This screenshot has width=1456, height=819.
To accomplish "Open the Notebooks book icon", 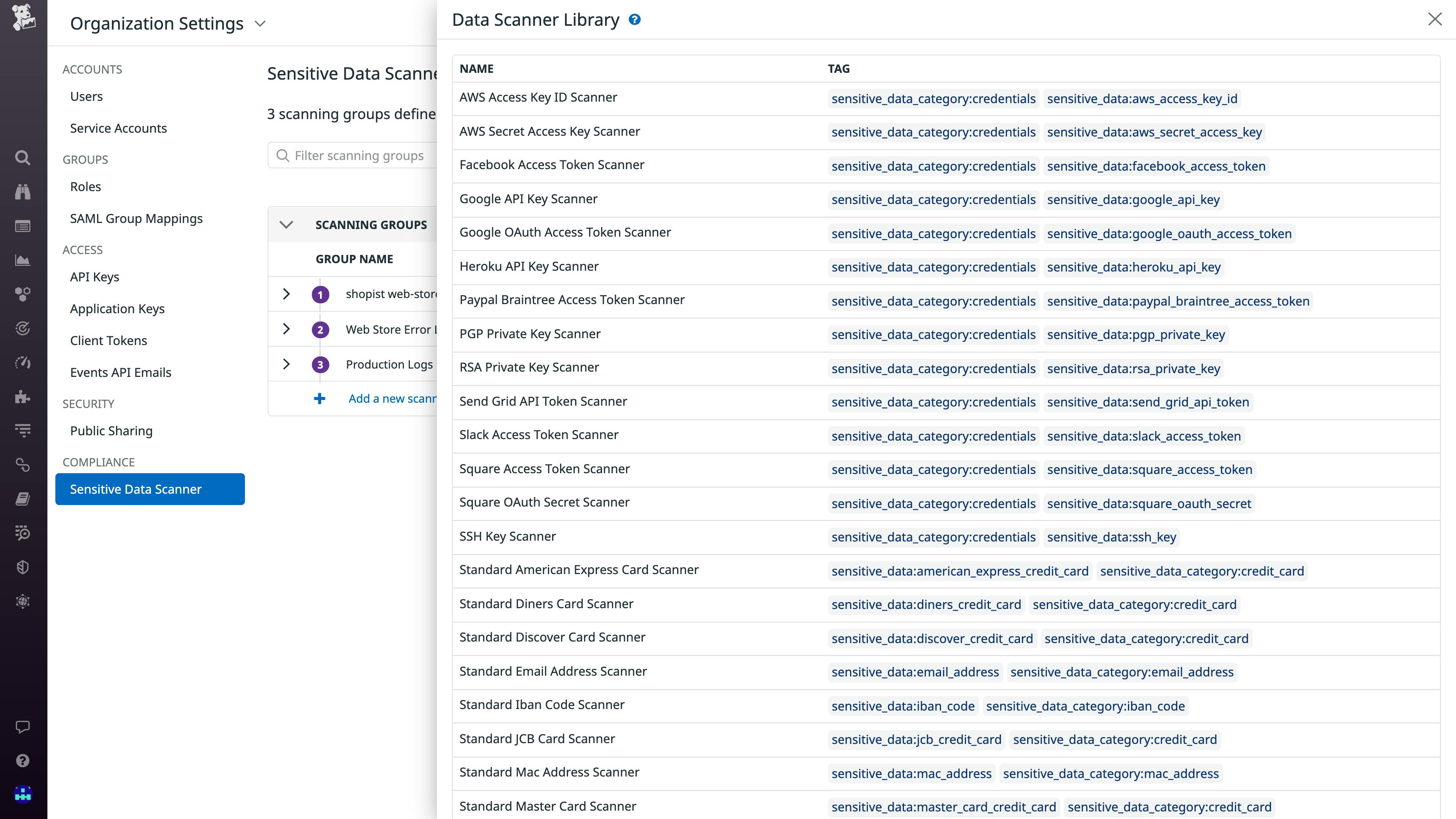I will [23, 499].
